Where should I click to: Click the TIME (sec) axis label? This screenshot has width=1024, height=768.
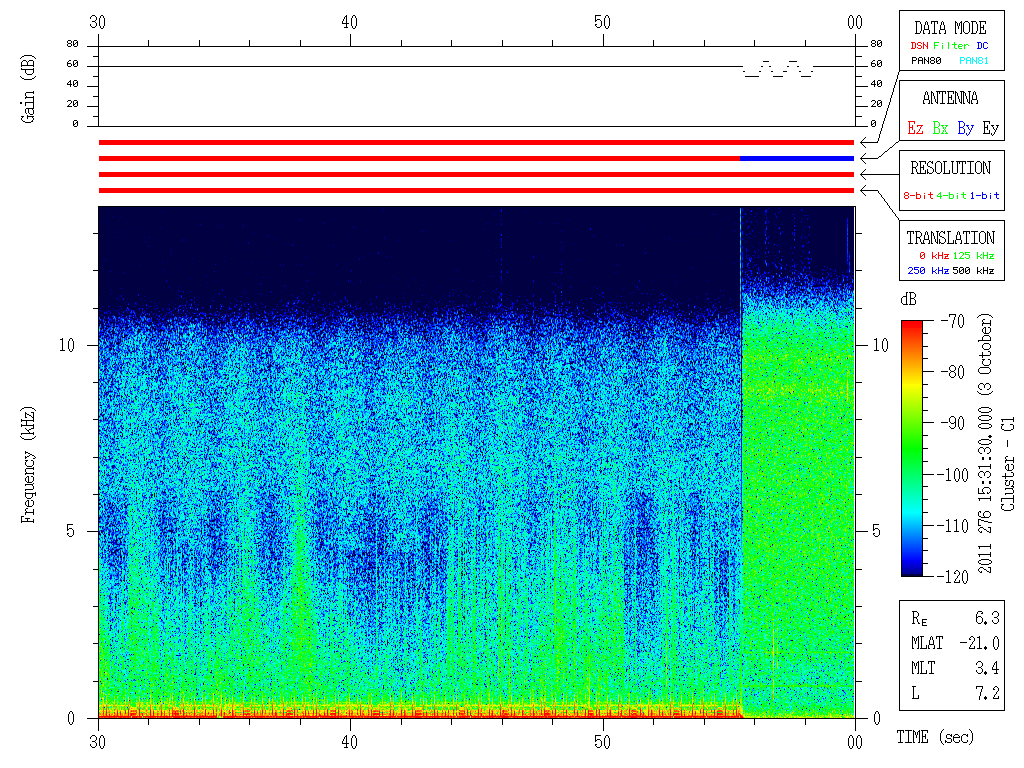[935, 737]
